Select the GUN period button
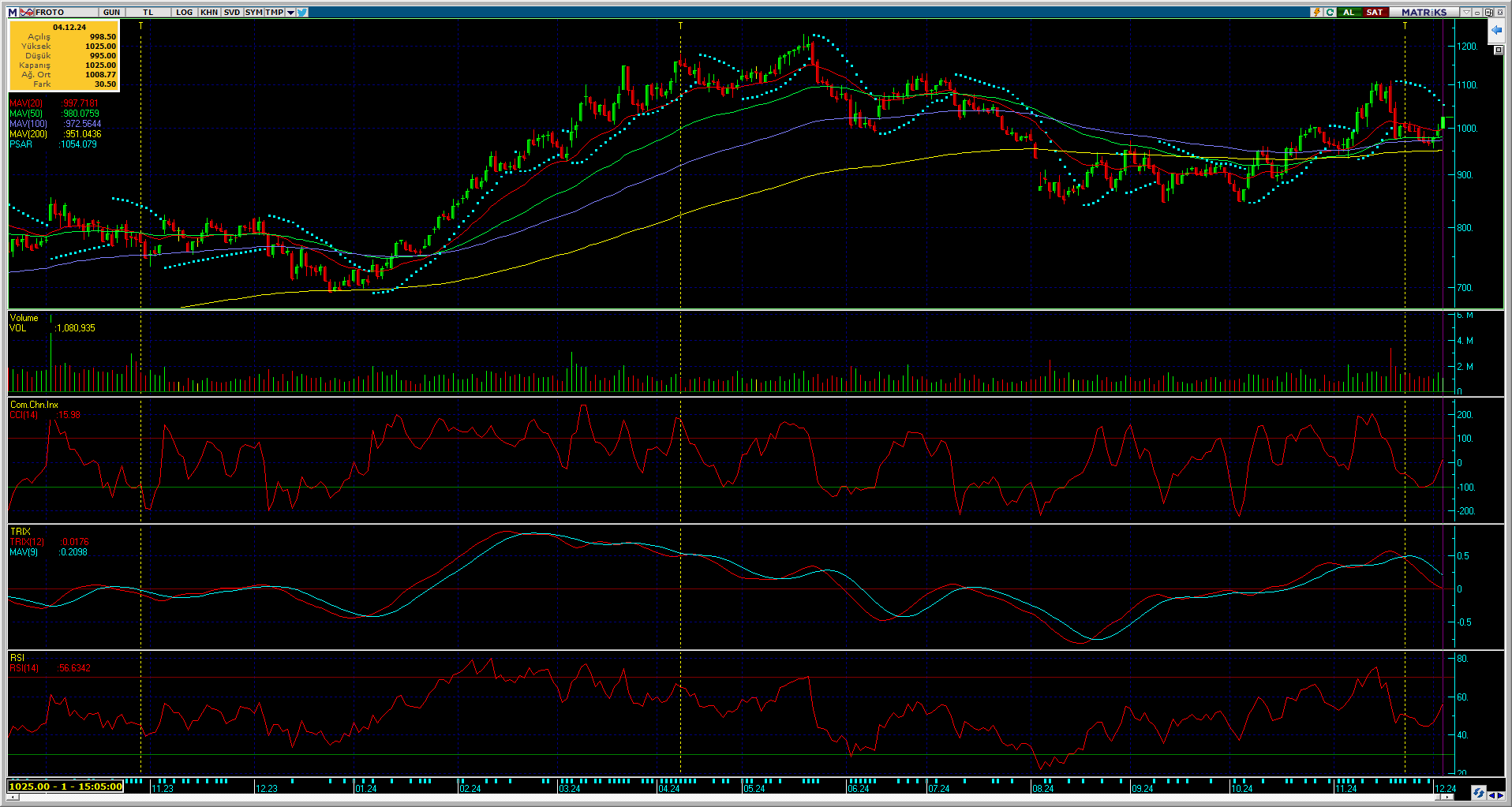This screenshot has height=807, width=1512. 112,13
